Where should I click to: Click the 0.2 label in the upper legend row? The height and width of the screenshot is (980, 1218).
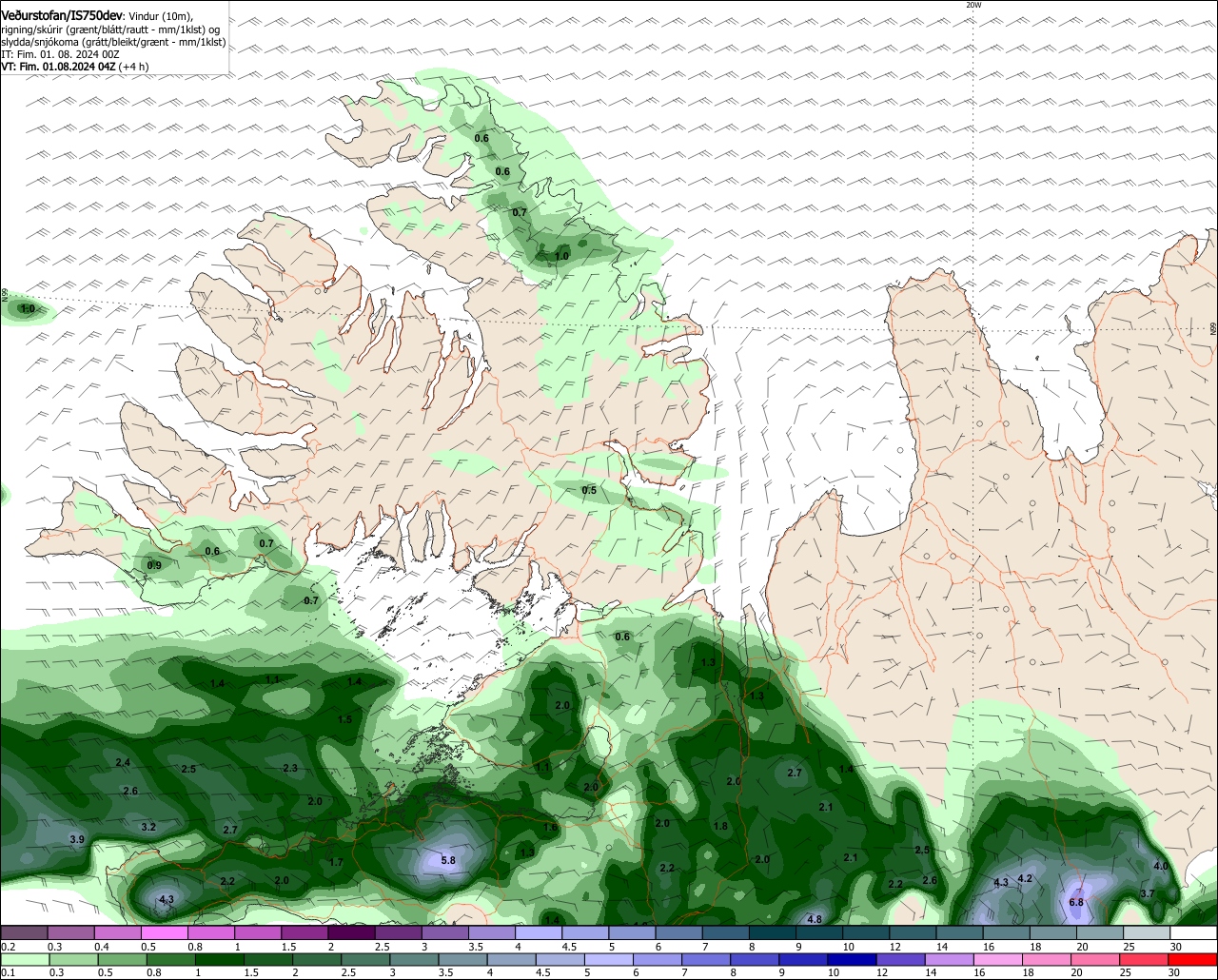tap(8, 947)
